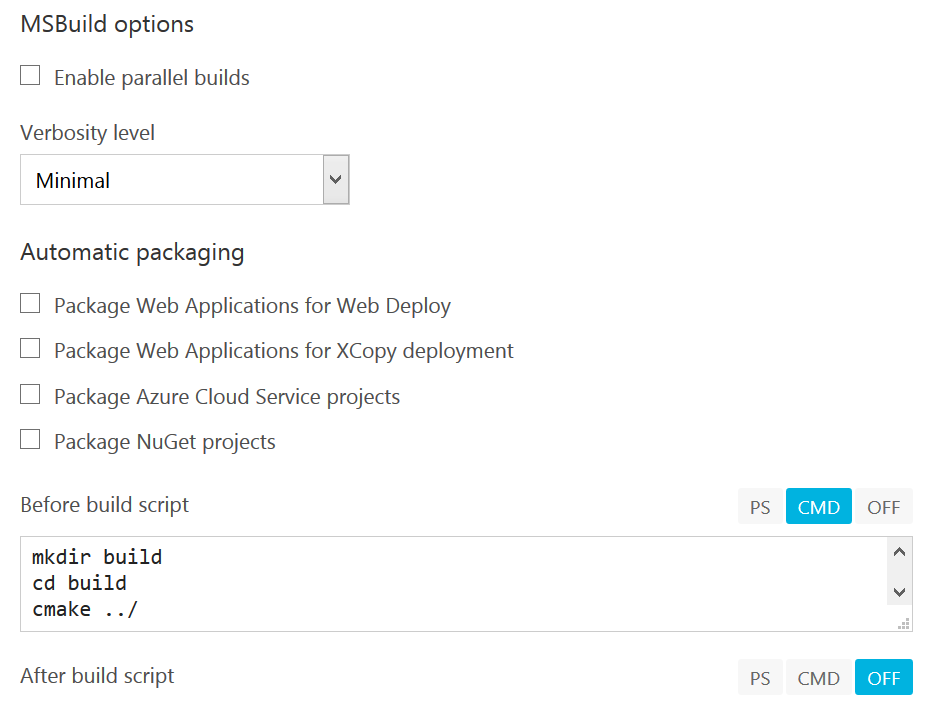Click the 'cmake ../' line in script
932x718 pixels.
[85, 608]
